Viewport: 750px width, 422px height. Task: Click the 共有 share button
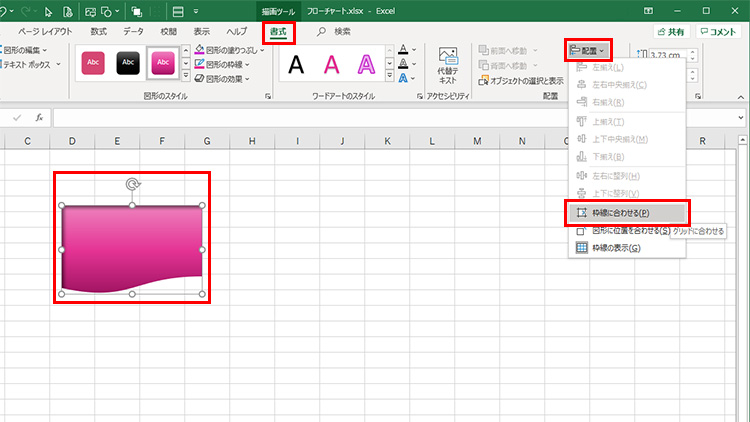(669, 32)
